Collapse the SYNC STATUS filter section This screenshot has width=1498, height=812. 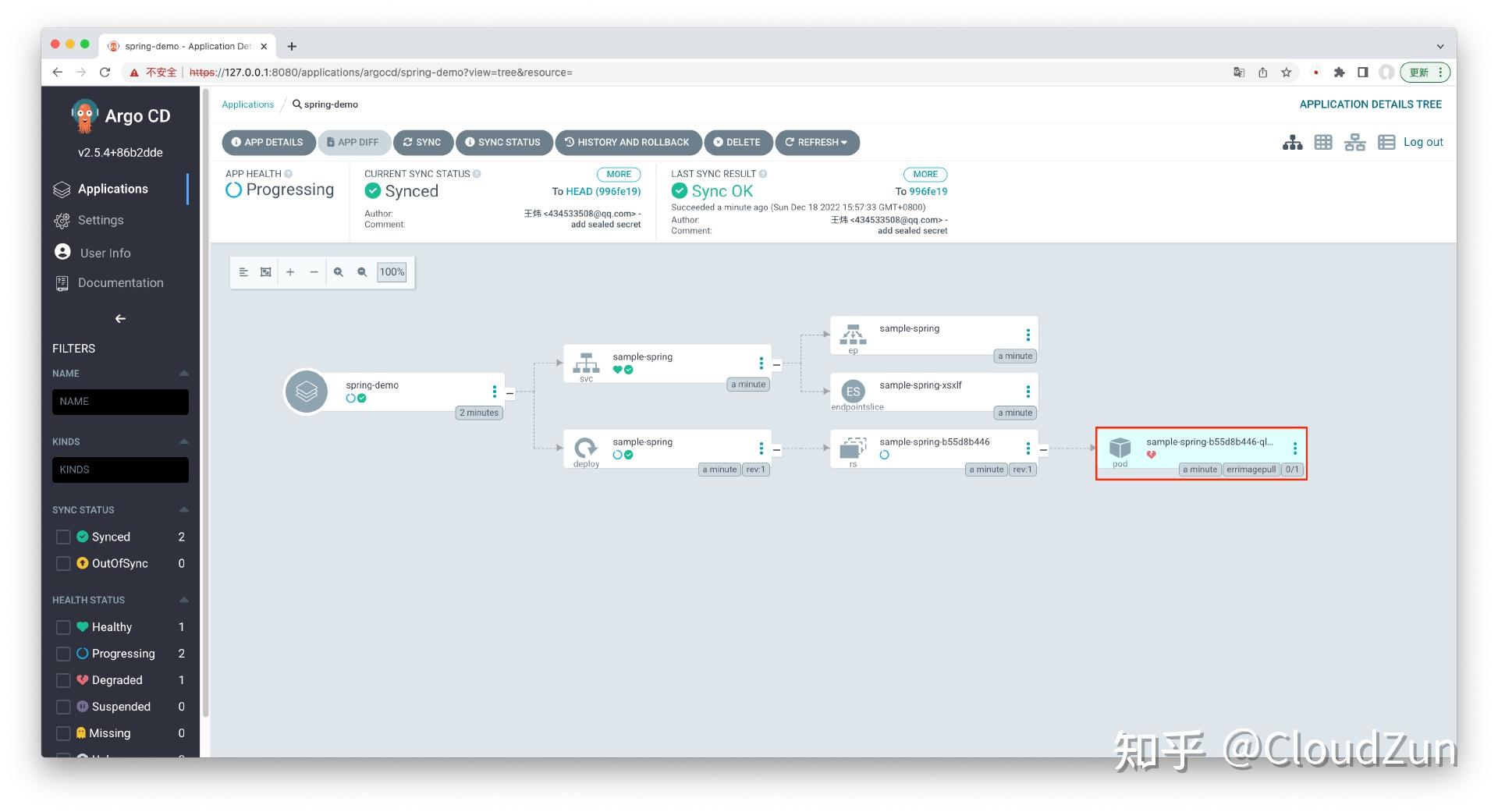pyautogui.click(x=183, y=509)
